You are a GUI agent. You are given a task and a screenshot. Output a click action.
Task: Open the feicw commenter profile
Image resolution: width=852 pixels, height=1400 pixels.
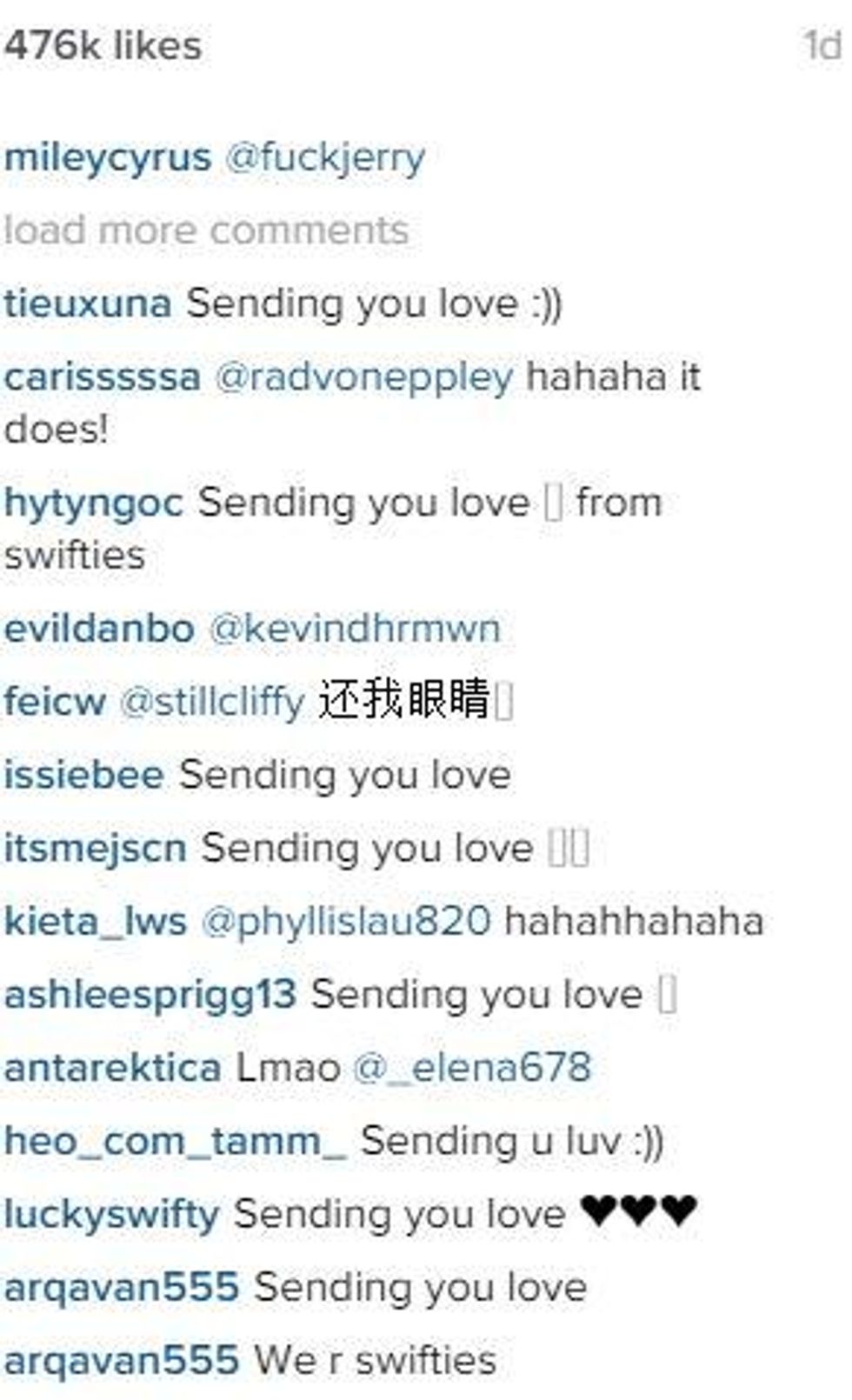tap(54, 702)
